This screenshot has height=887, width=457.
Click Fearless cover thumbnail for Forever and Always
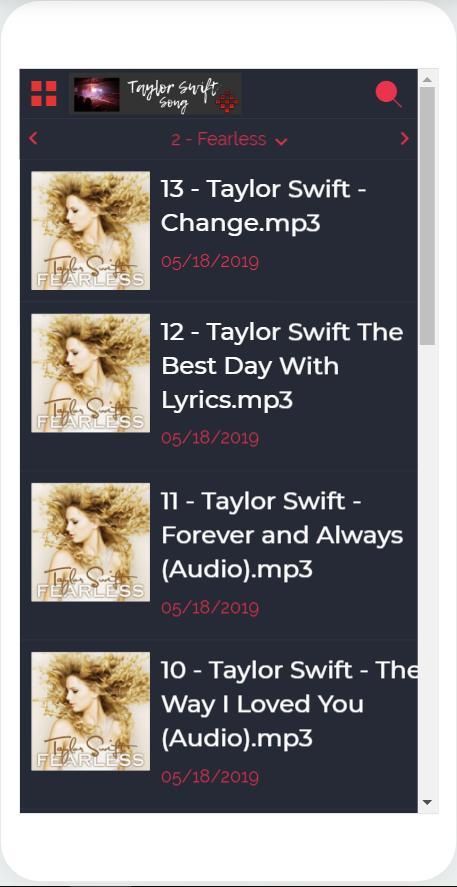tap(90, 542)
